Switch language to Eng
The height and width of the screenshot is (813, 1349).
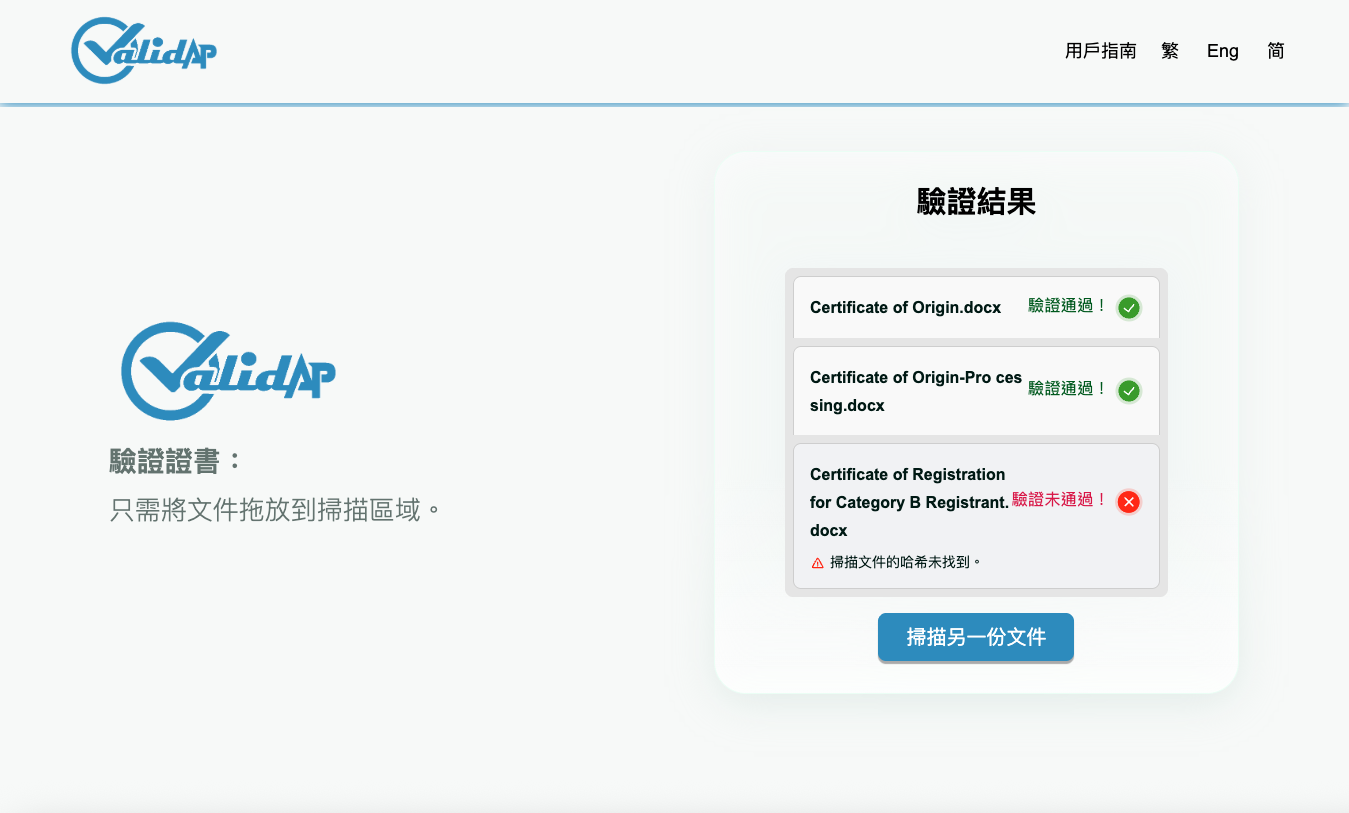[1222, 51]
